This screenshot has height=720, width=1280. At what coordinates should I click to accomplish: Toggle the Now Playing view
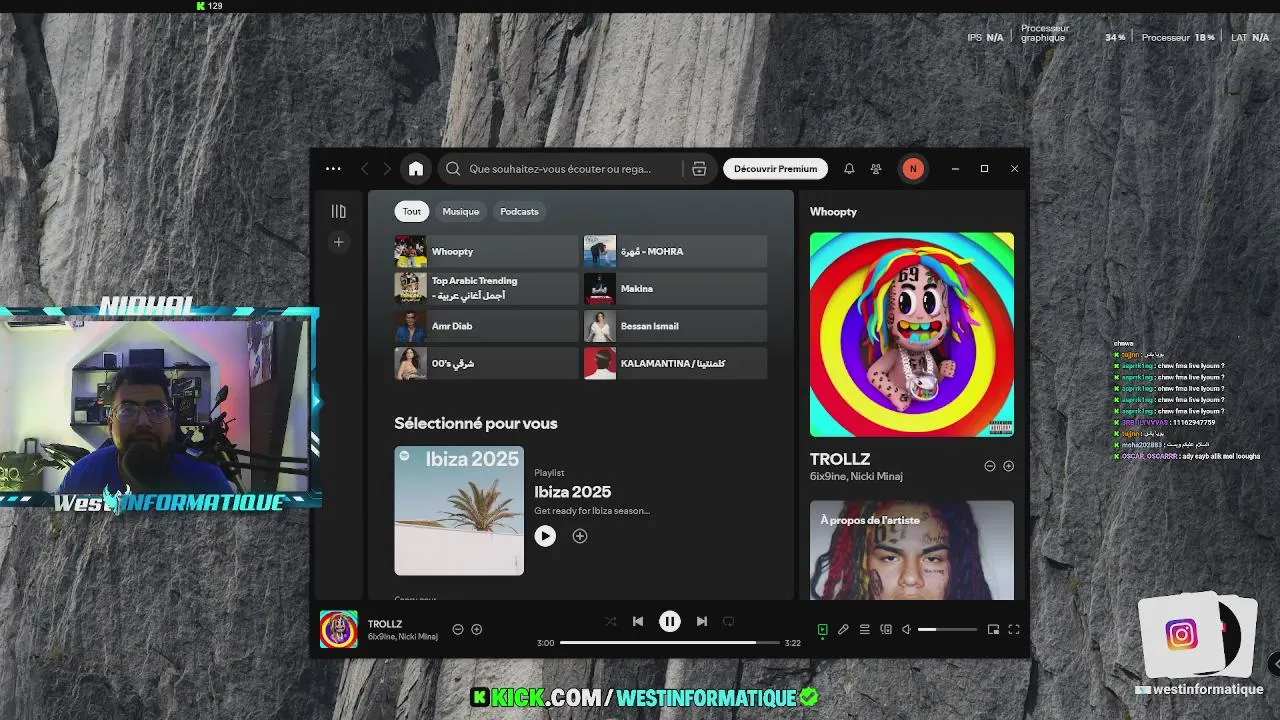point(822,629)
